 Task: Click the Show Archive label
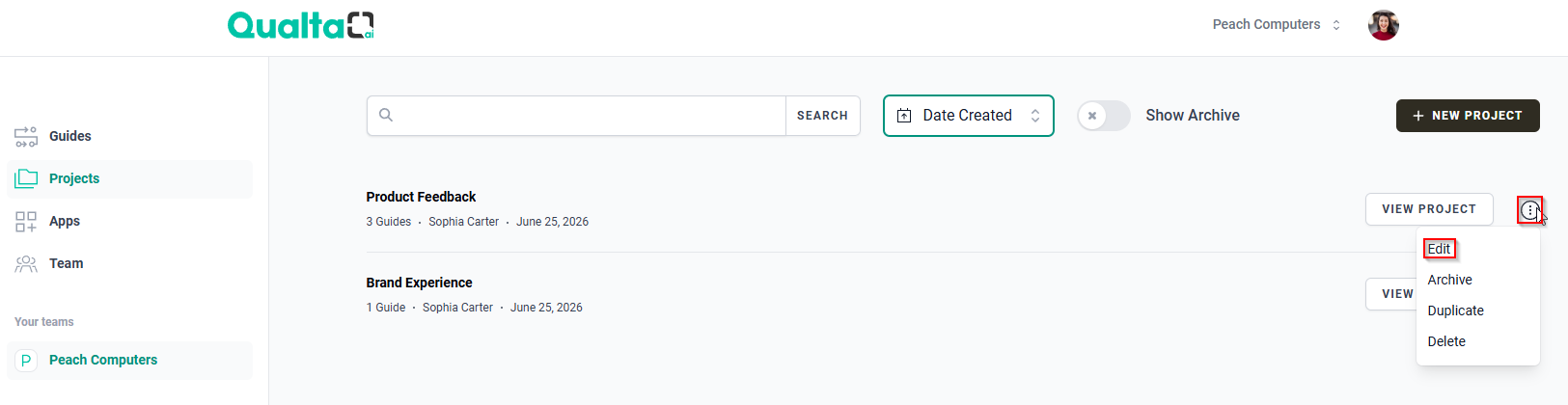tap(1193, 116)
